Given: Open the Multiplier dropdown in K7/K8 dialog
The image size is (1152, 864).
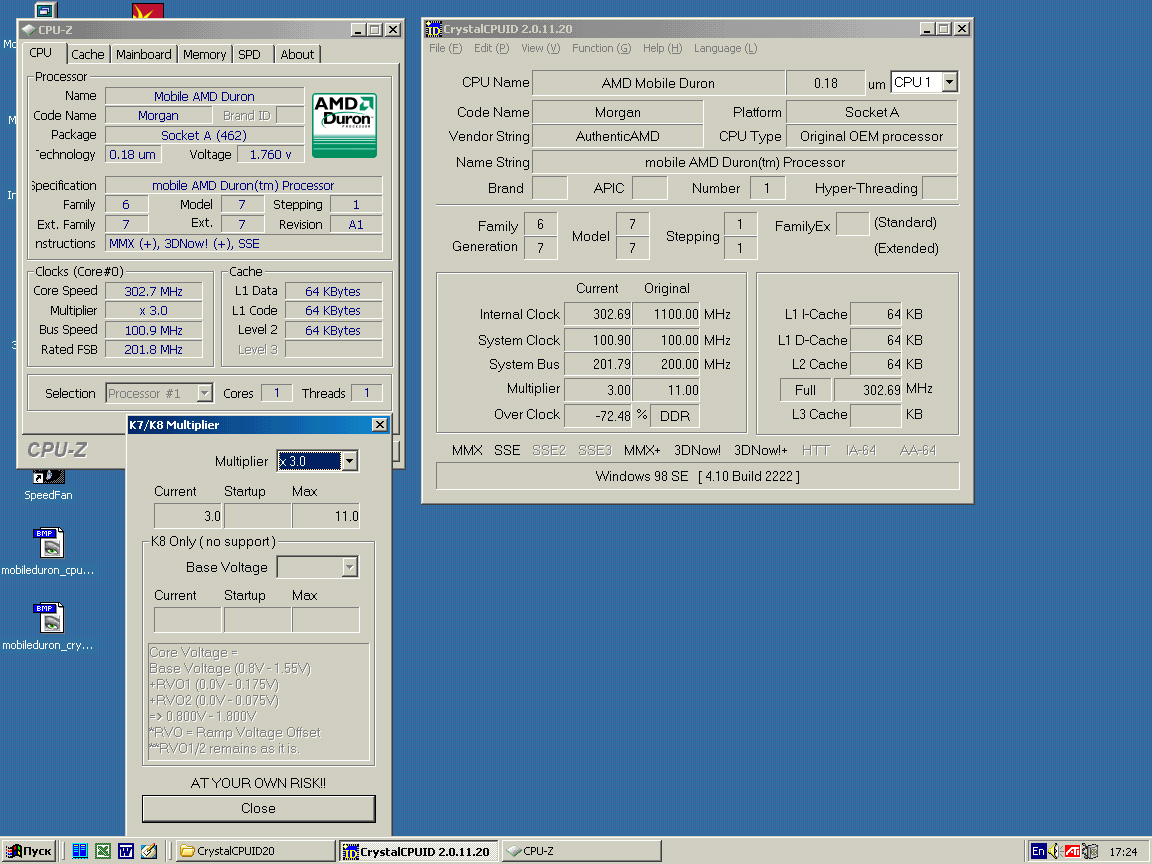Looking at the screenshot, I should (x=349, y=461).
